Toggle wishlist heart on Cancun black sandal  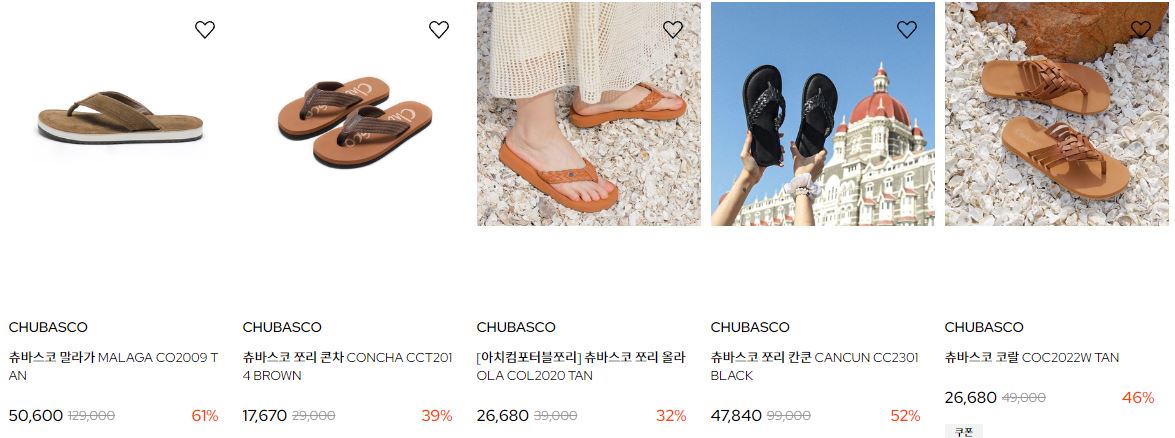pos(907,29)
